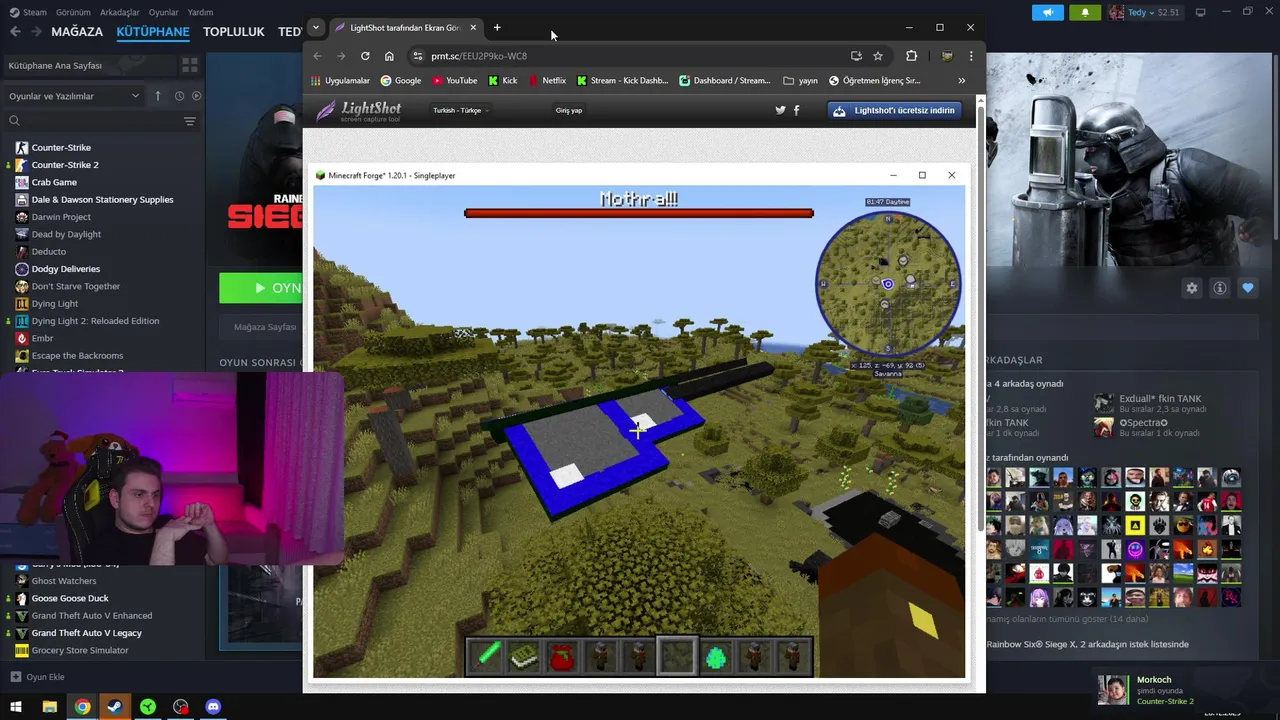This screenshot has width=1280, height=720.
Task: Open File Explorer from taskbar
Action: 49,707
